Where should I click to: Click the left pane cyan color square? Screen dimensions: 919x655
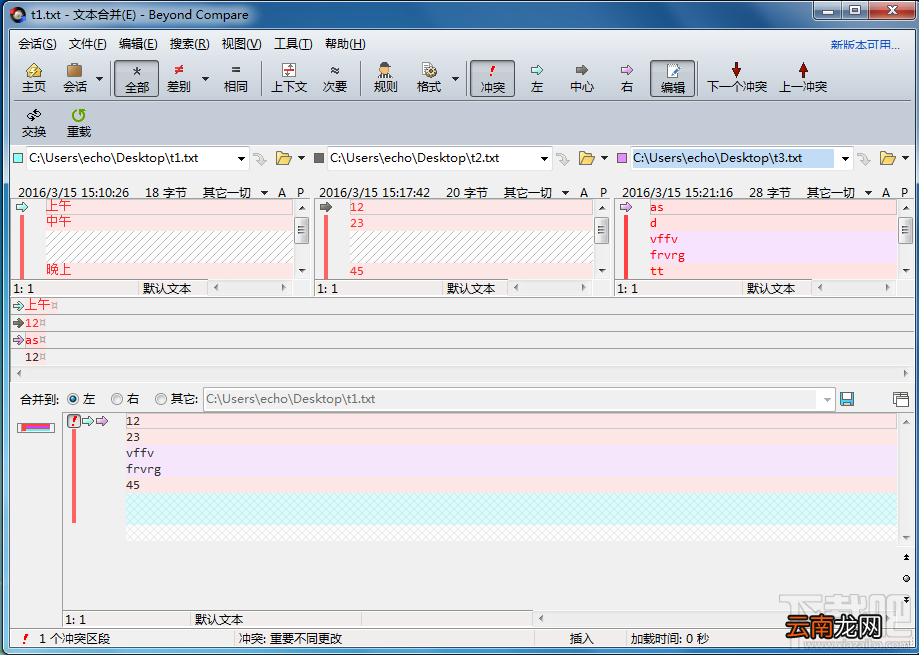[18, 158]
